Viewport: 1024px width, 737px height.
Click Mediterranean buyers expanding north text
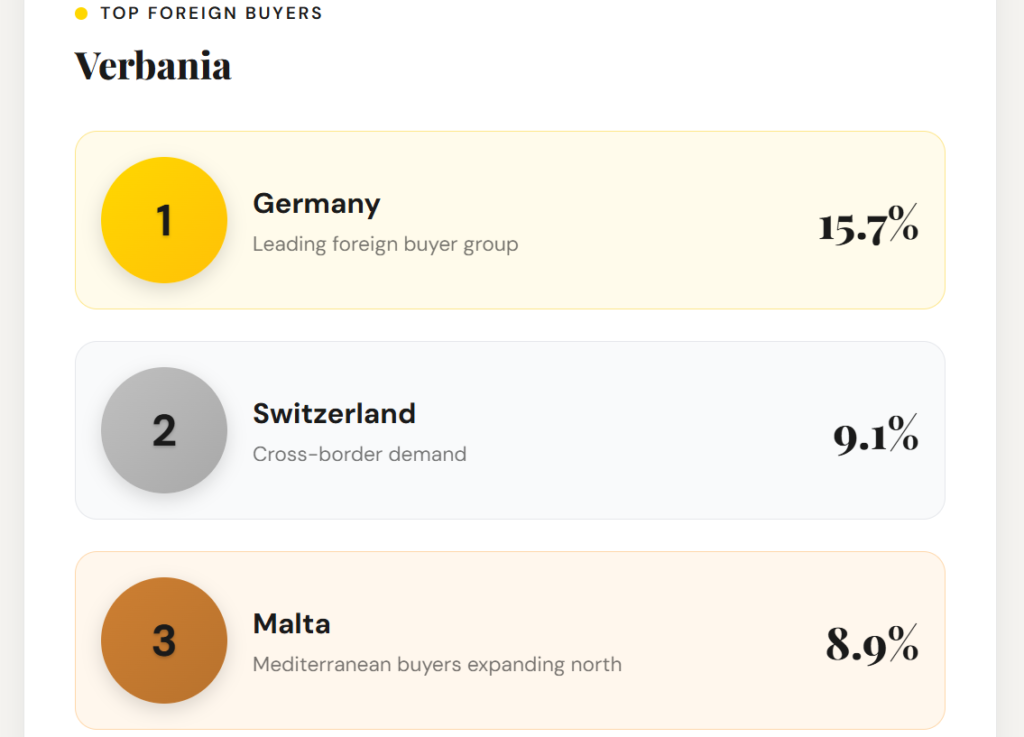tap(437, 664)
